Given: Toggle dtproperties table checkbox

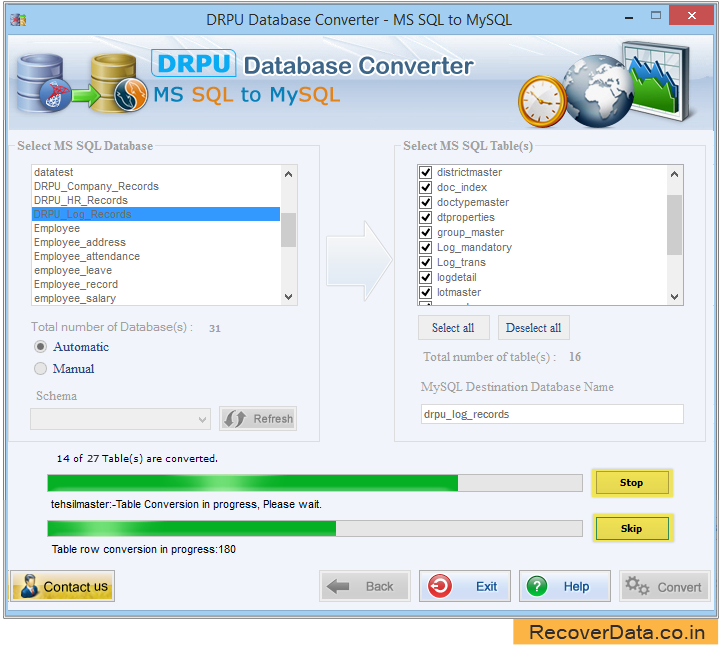Looking at the screenshot, I should 425,217.
